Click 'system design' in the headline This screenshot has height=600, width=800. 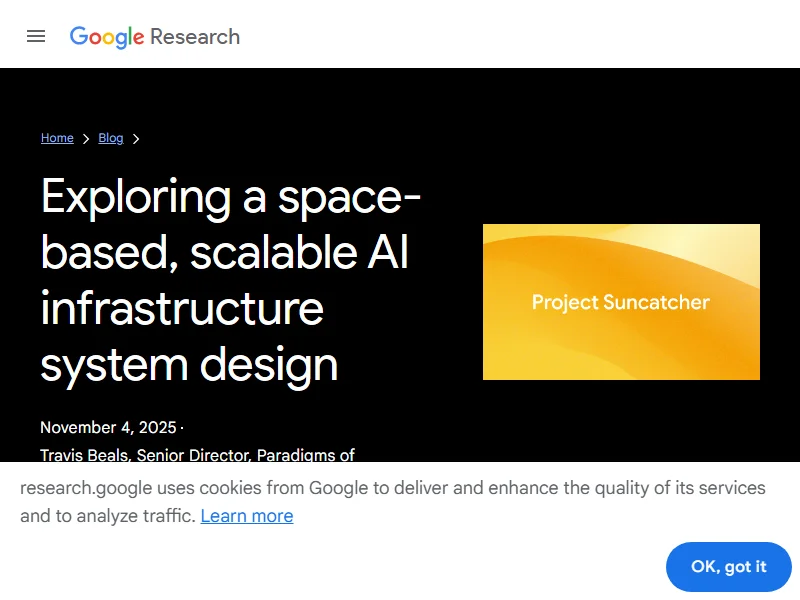click(x=189, y=363)
